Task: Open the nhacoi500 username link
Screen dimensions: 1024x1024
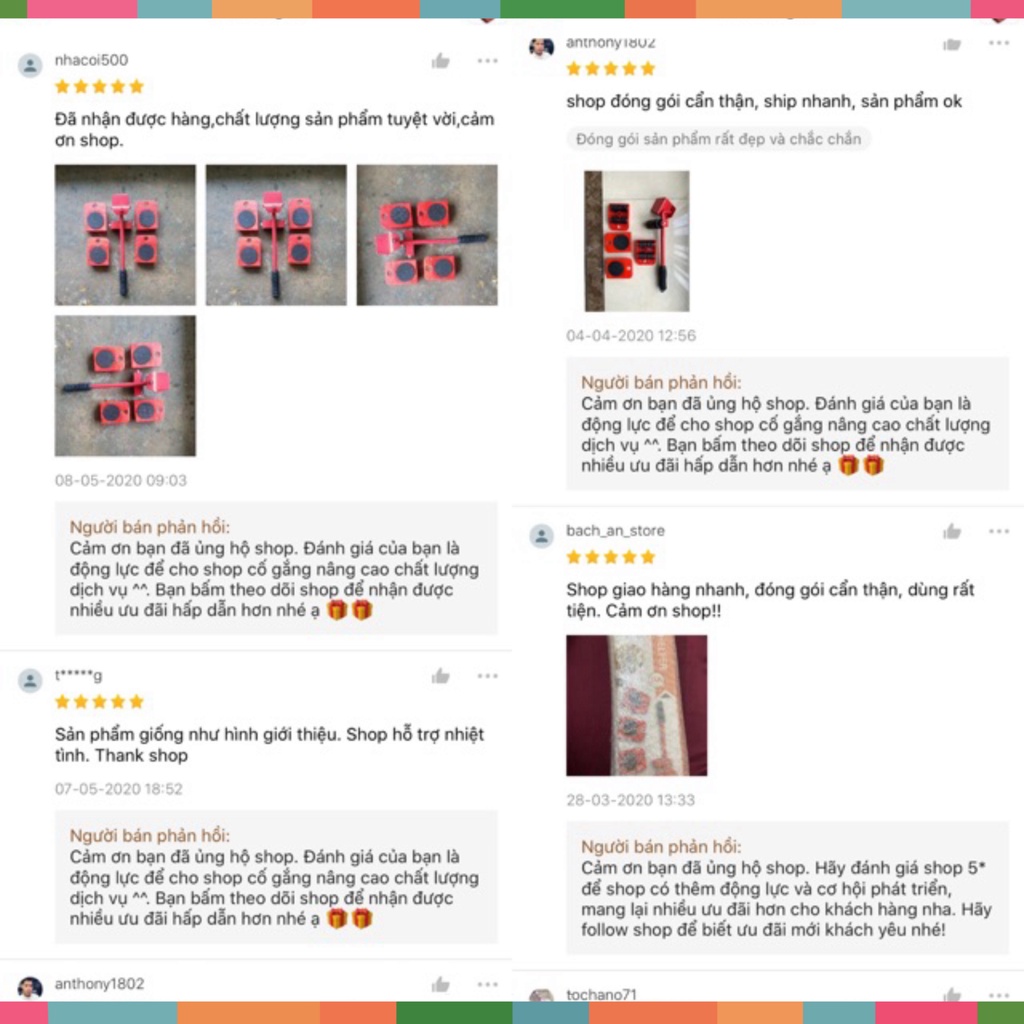Action: (91, 60)
